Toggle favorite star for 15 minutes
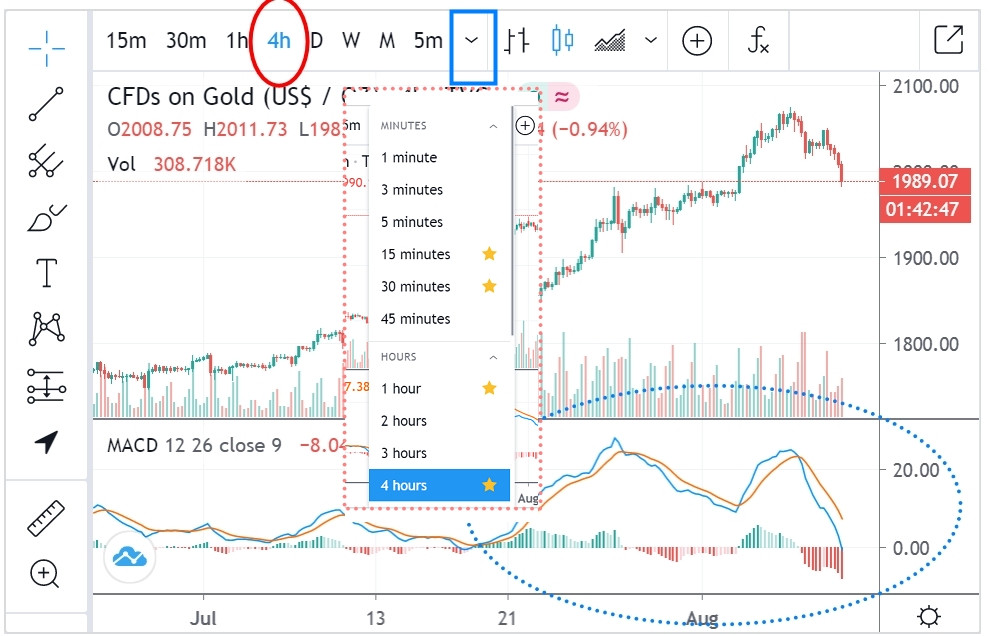 pos(489,254)
